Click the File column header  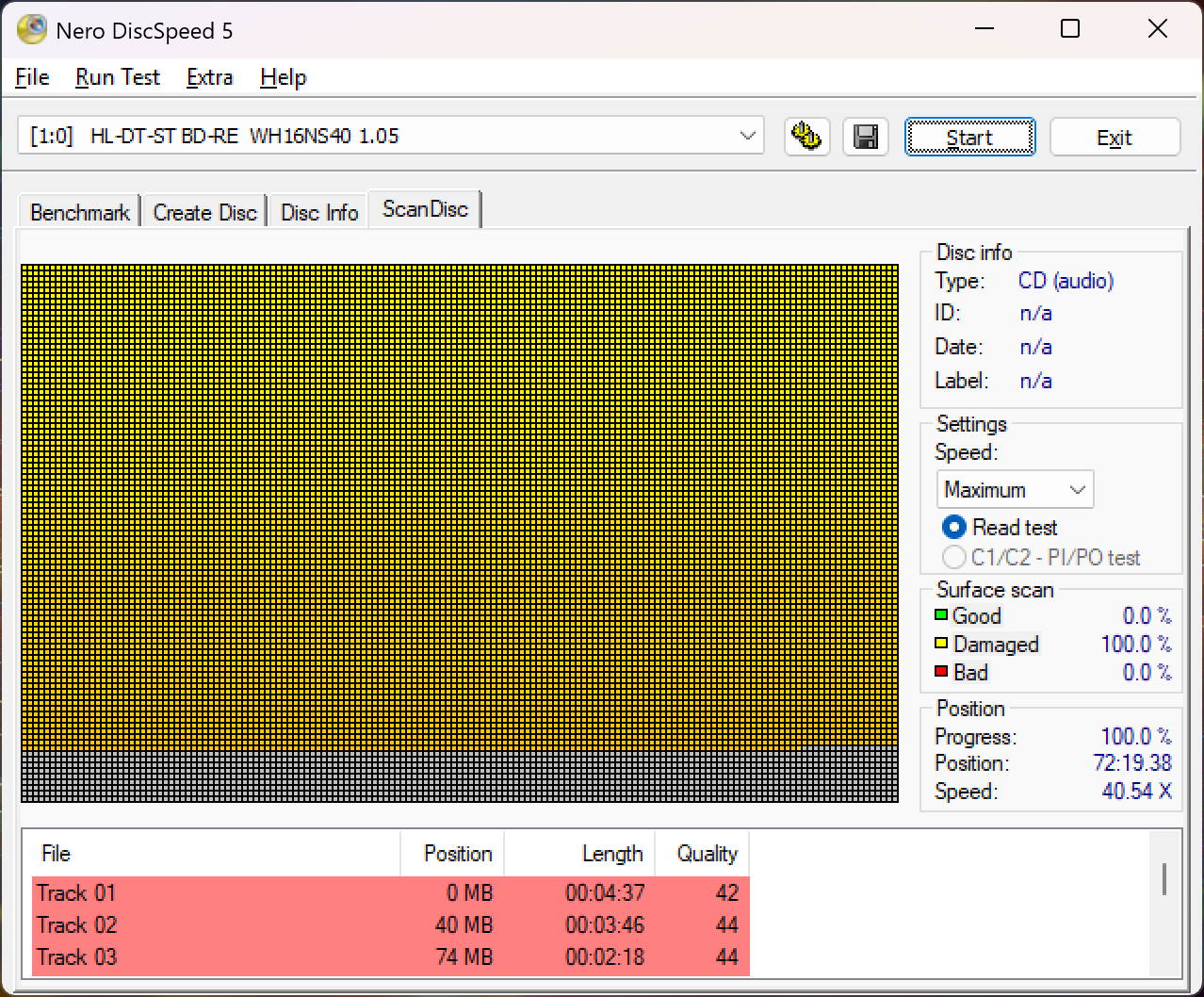(x=215, y=854)
